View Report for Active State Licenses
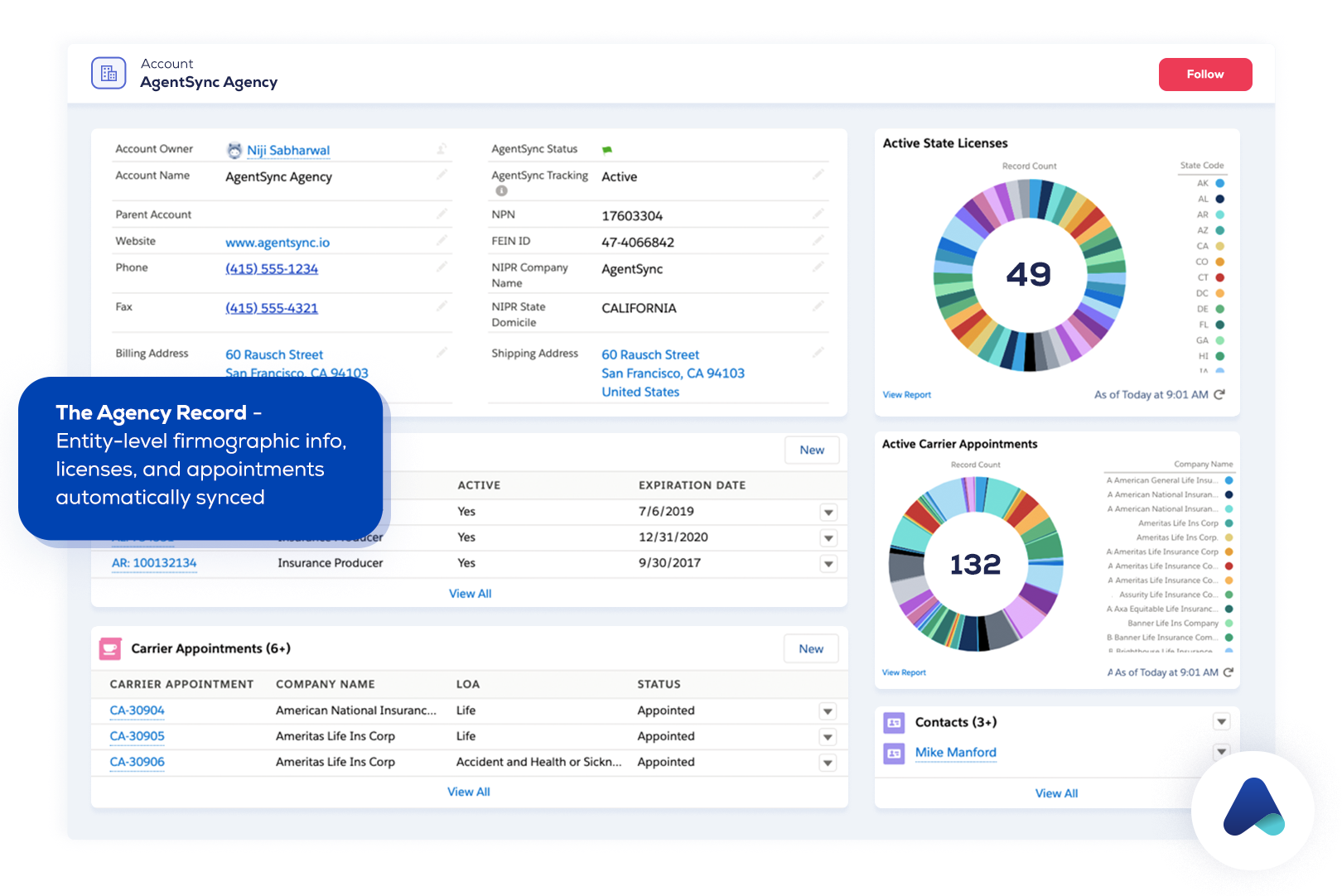The height and width of the screenshot is (896, 1342). (x=906, y=395)
